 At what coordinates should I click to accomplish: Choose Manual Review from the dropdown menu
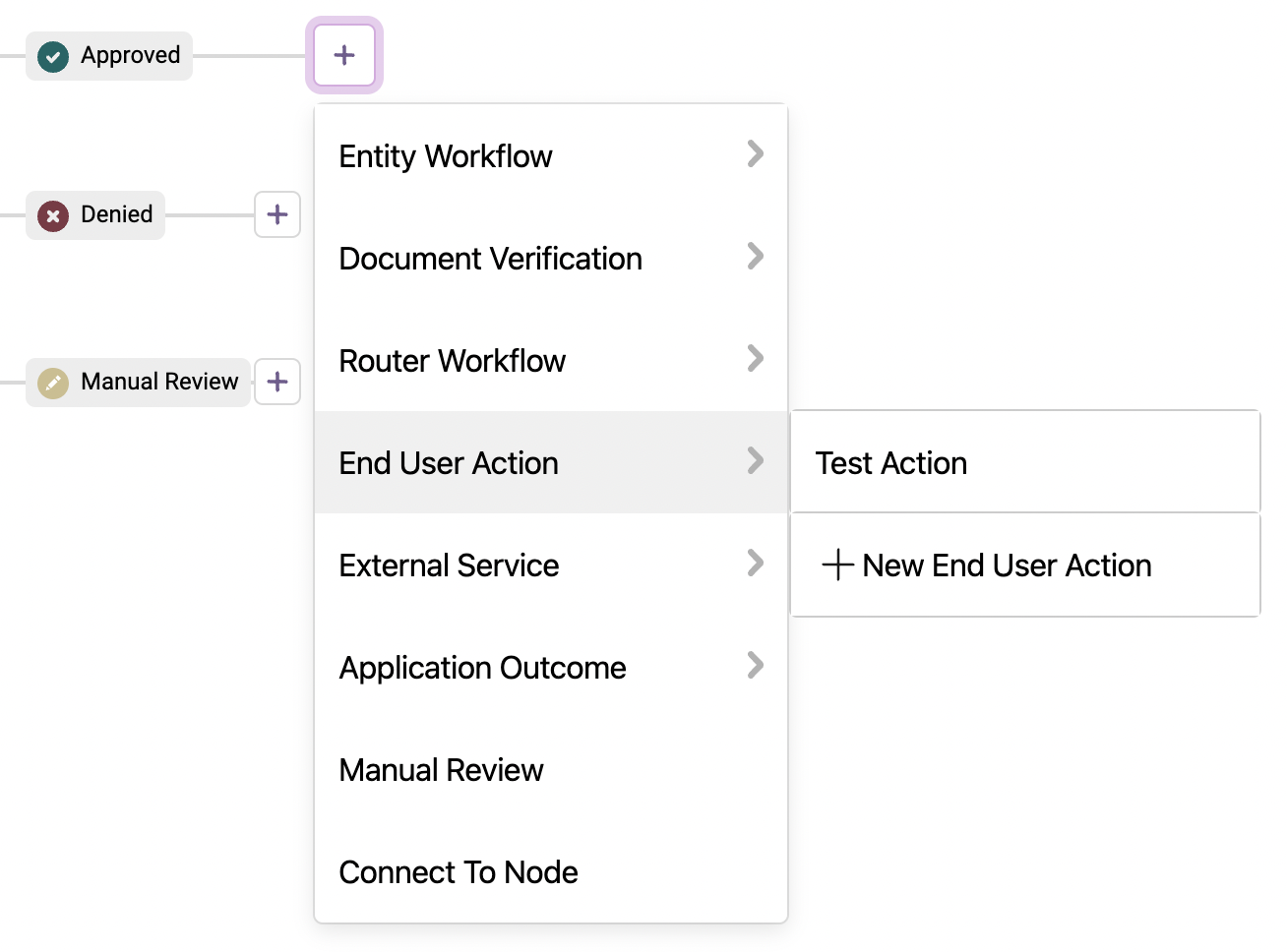point(551,769)
